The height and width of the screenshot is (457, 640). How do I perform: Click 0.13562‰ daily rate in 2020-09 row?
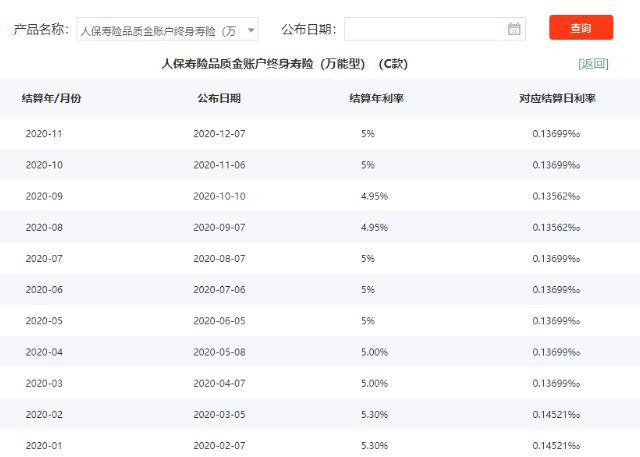556,196
